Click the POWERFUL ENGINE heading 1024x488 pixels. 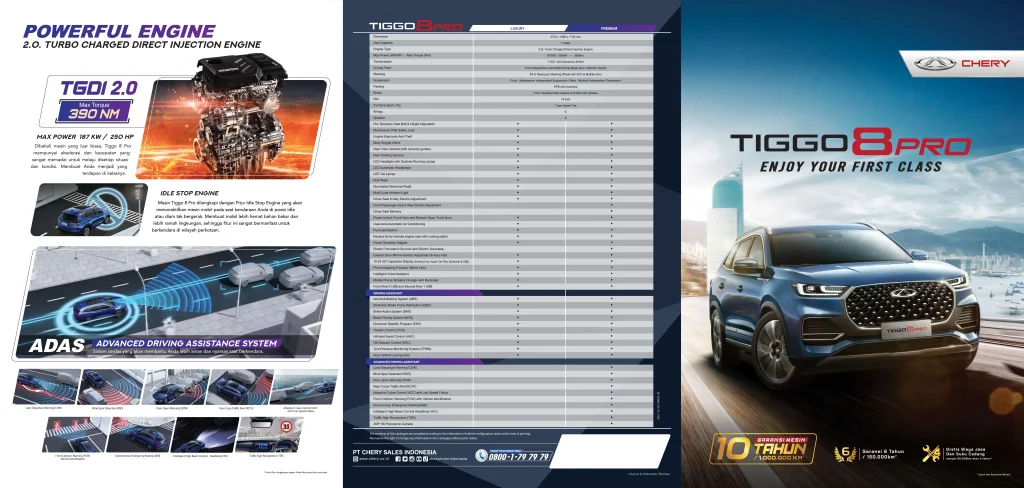coord(119,31)
